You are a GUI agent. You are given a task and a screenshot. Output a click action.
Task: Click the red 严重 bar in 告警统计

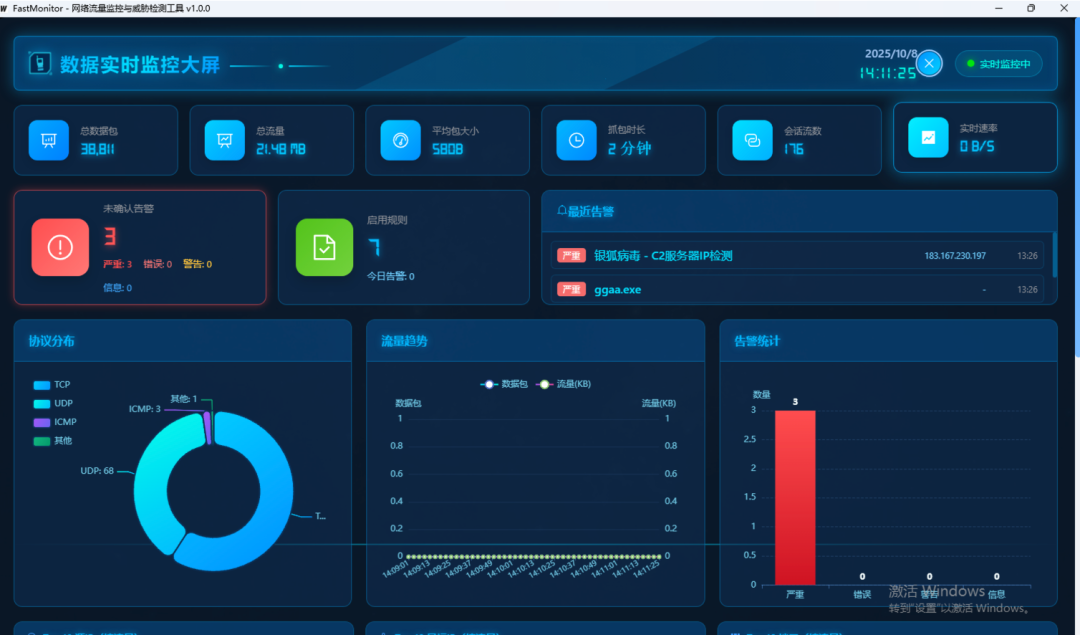795,497
